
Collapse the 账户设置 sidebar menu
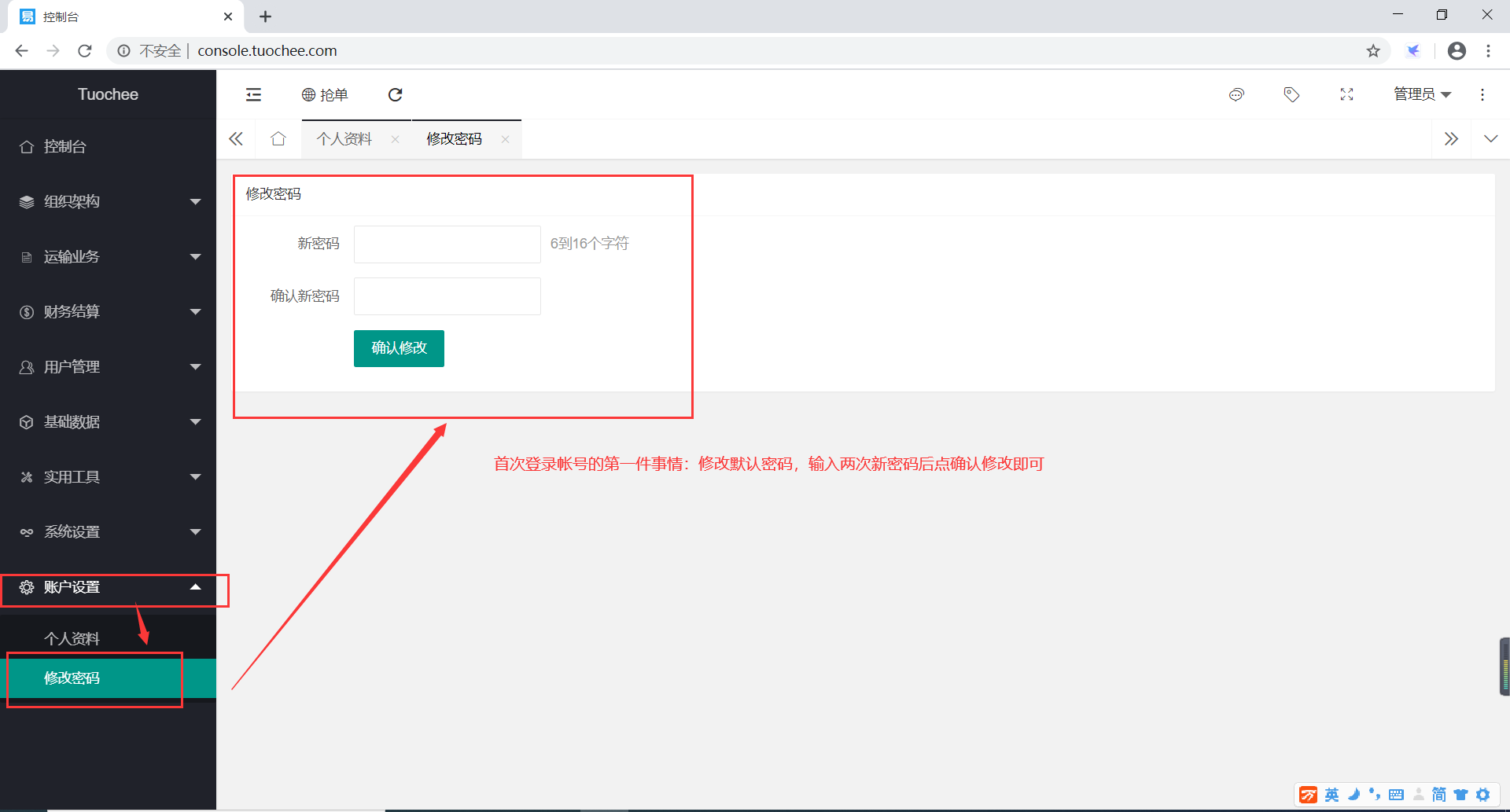[108, 587]
